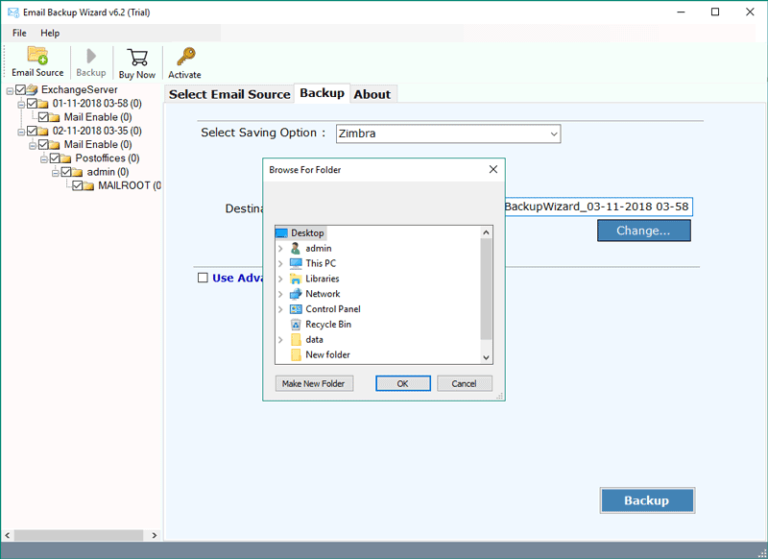Close the Browse For Folder dialog
The width and height of the screenshot is (768, 559).
(493, 170)
